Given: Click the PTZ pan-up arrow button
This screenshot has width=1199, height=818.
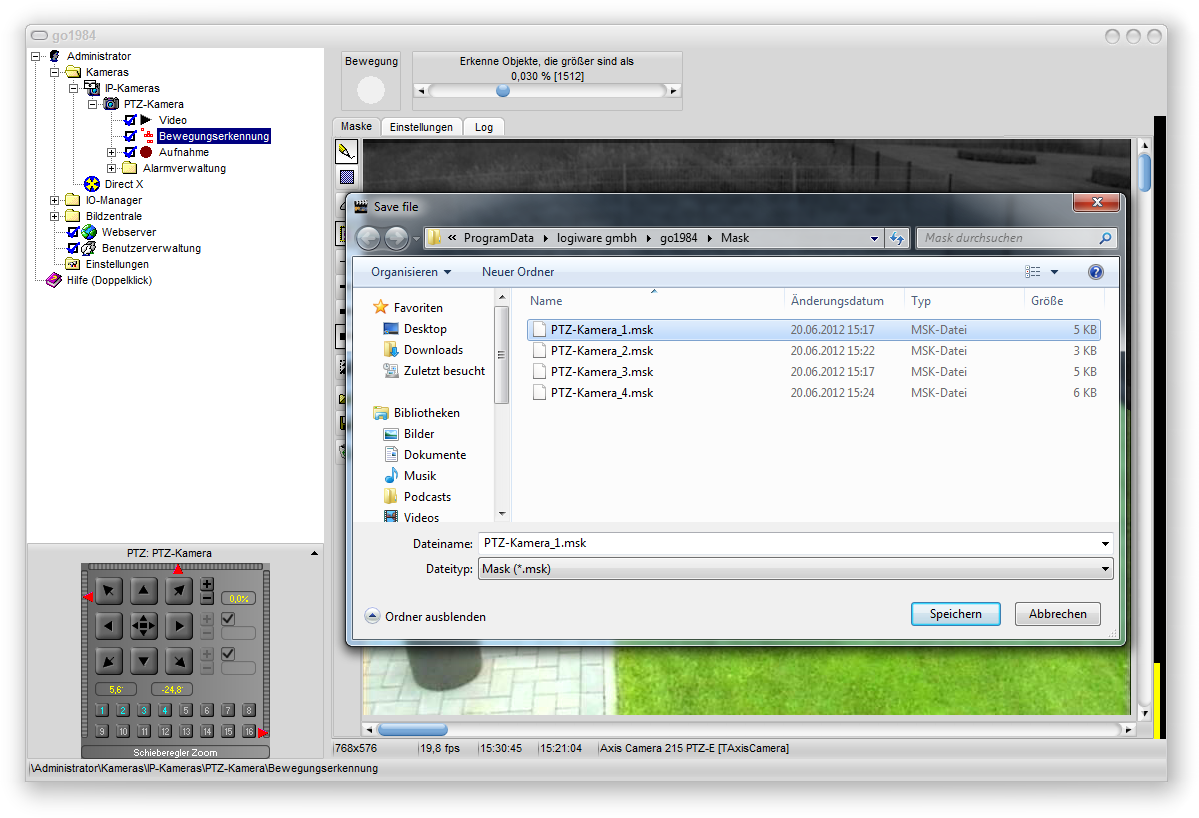Looking at the screenshot, I should pos(144,592).
